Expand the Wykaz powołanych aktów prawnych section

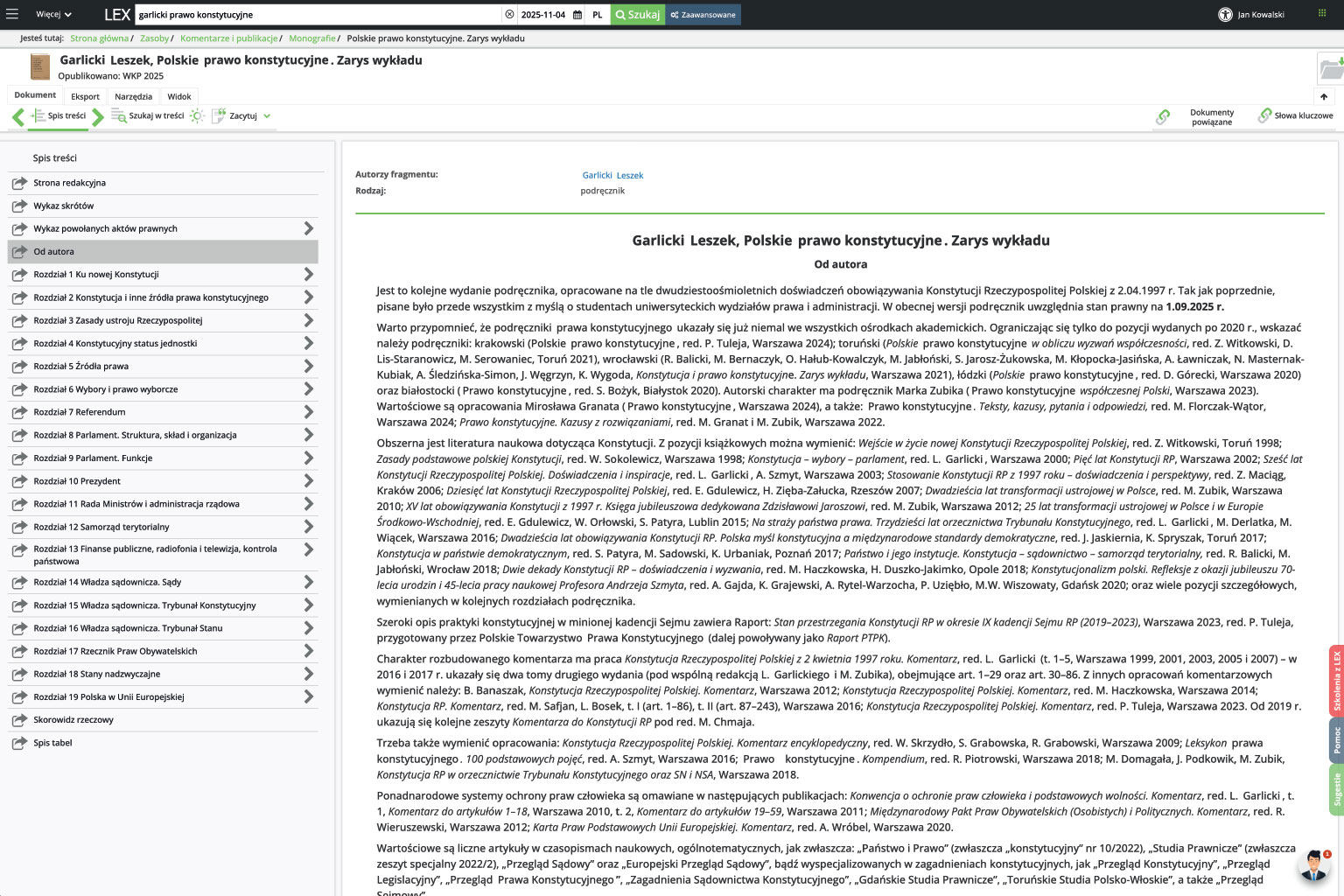point(308,228)
